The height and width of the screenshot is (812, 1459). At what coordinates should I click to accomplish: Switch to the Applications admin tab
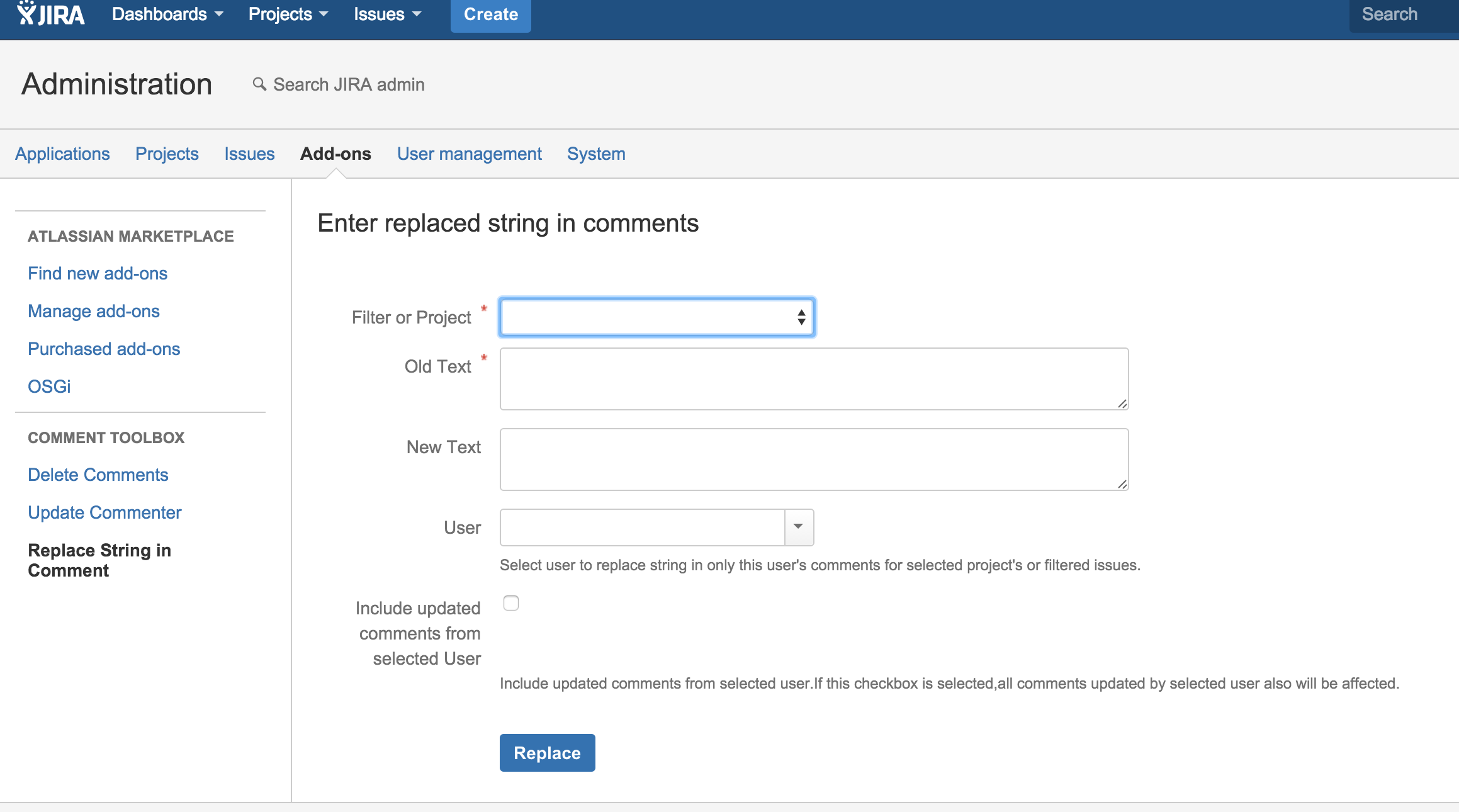coord(62,154)
